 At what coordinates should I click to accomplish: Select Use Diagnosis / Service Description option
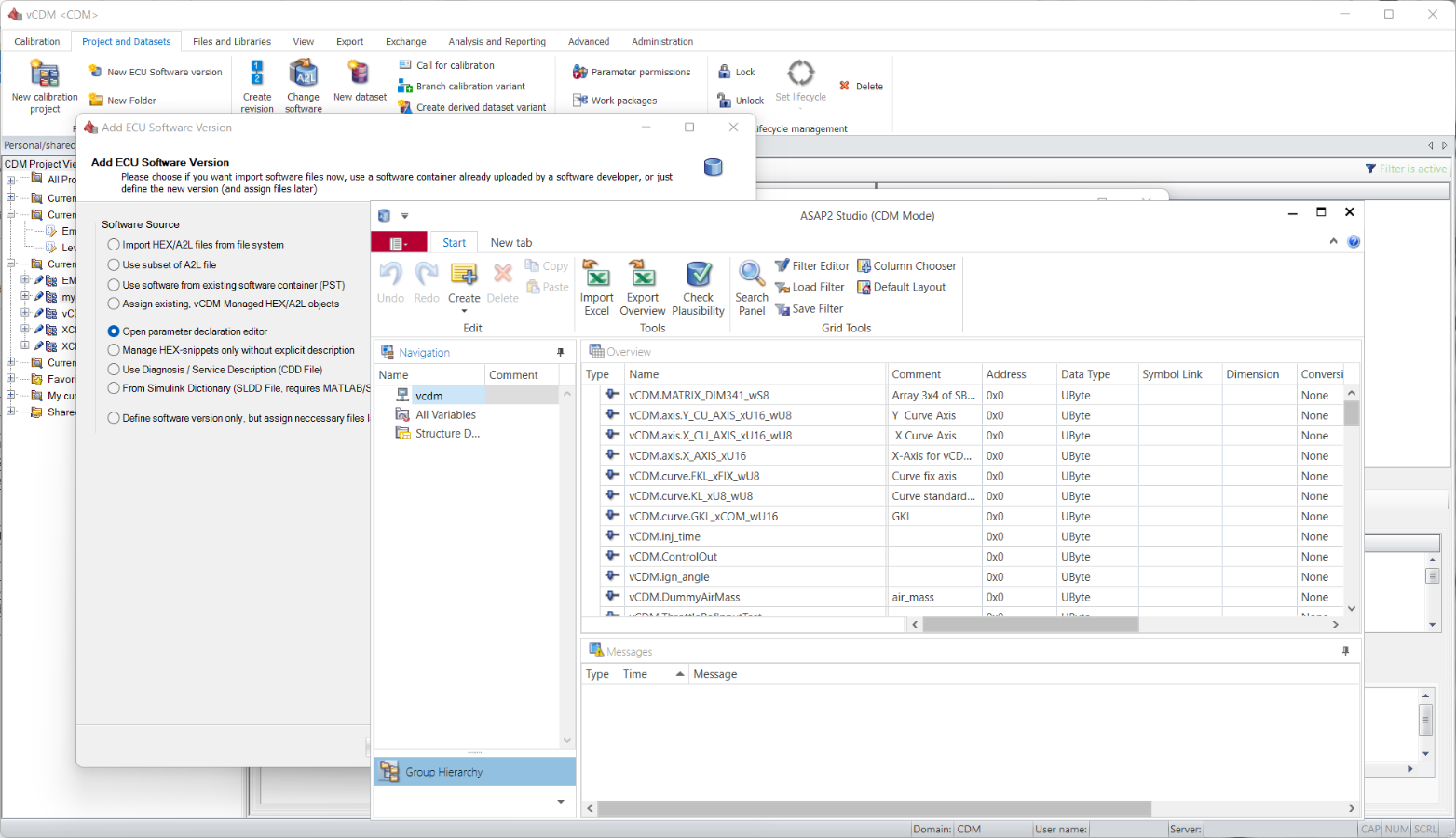pyautogui.click(x=114, y=370)
